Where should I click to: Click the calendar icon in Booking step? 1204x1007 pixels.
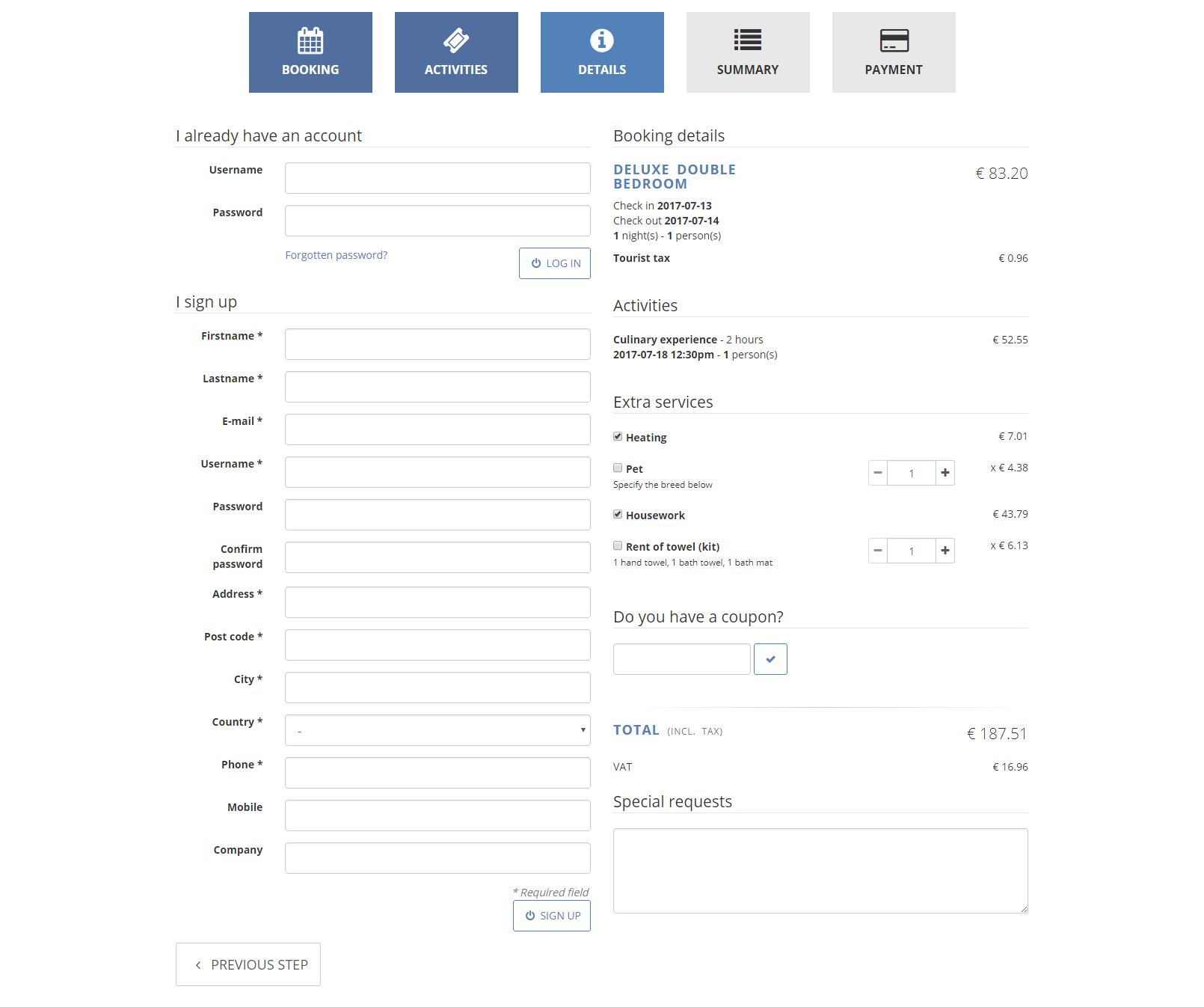point(310,40)
